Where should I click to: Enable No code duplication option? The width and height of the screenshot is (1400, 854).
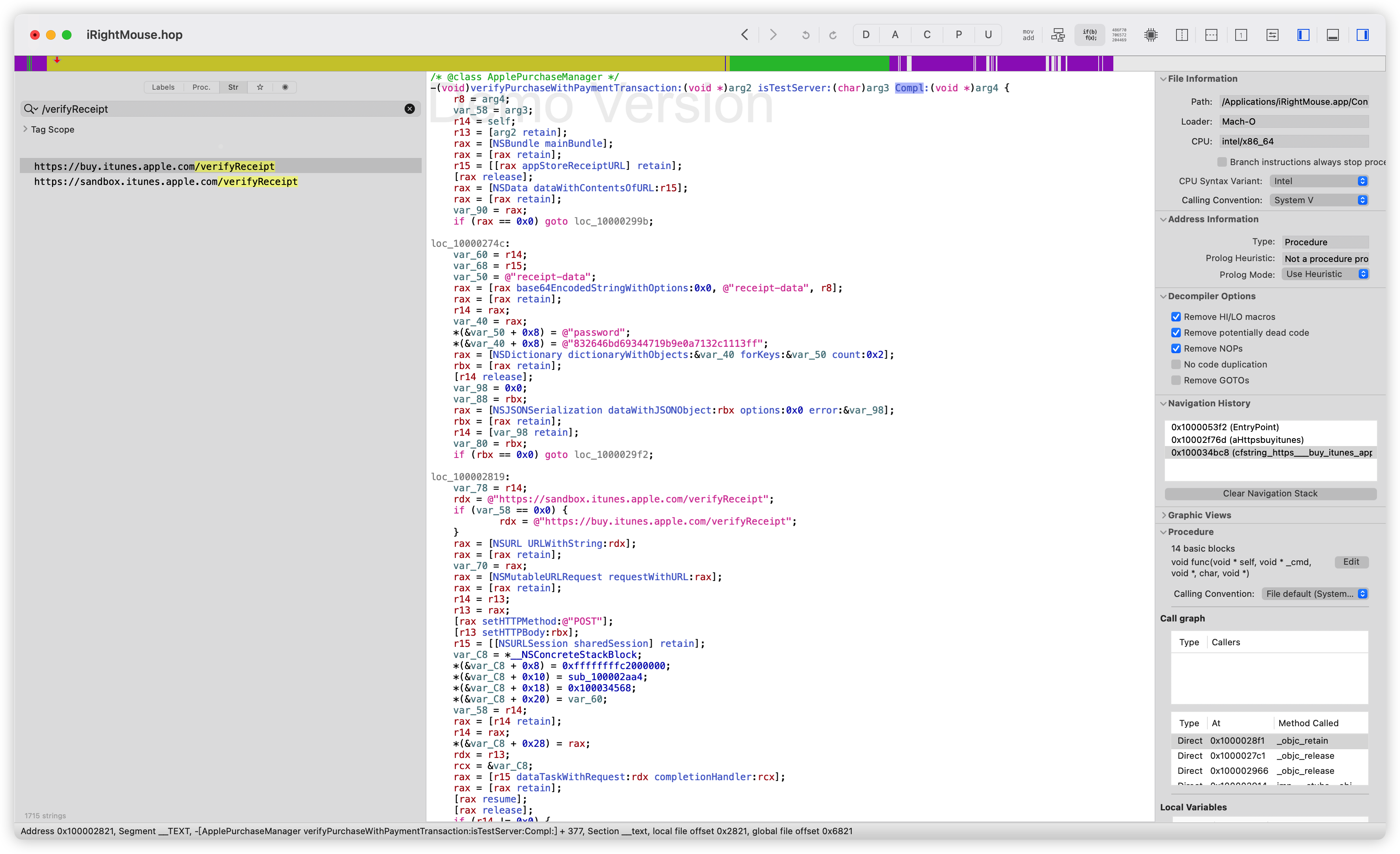coord(1176,365)
